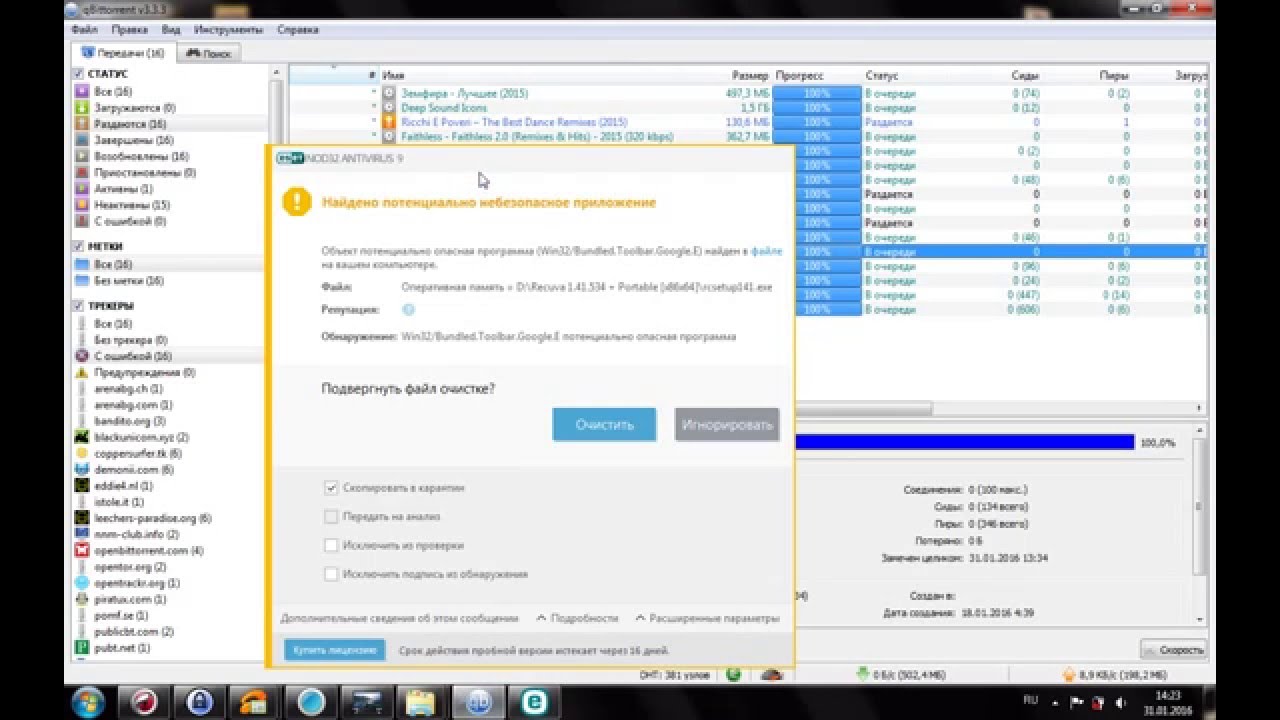Click the leechers-paradise.org tracker icon

83,518
